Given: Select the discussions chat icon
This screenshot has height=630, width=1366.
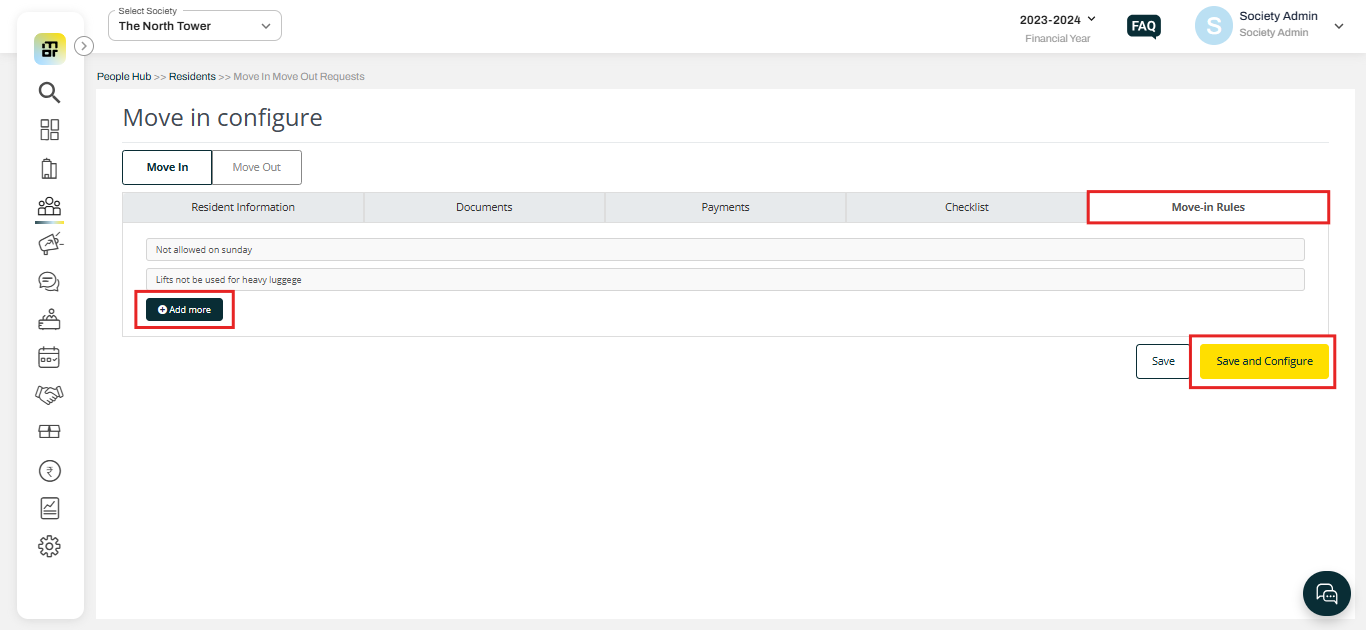Looking at the screenshot, I should pyautogui.click(x=49, y=281).
